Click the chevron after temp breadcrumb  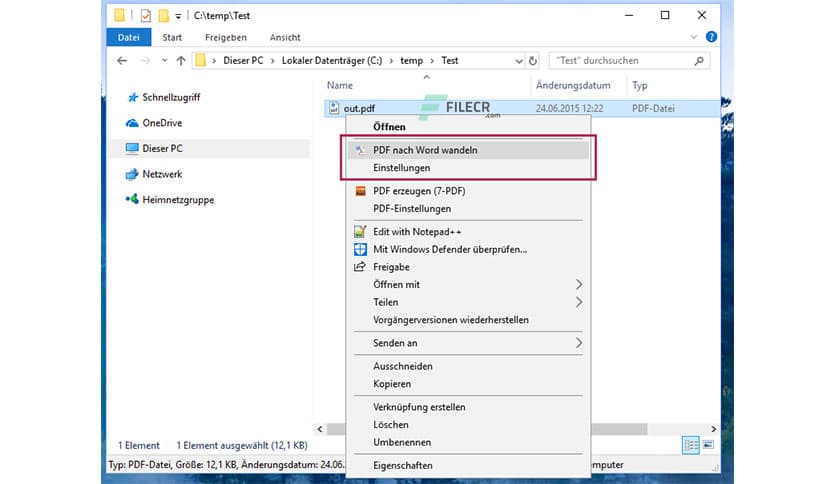point(432,61)
